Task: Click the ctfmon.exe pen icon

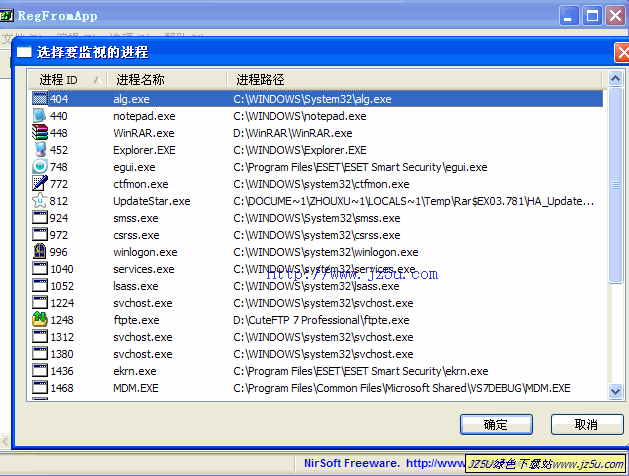Action: click(40, 184)
